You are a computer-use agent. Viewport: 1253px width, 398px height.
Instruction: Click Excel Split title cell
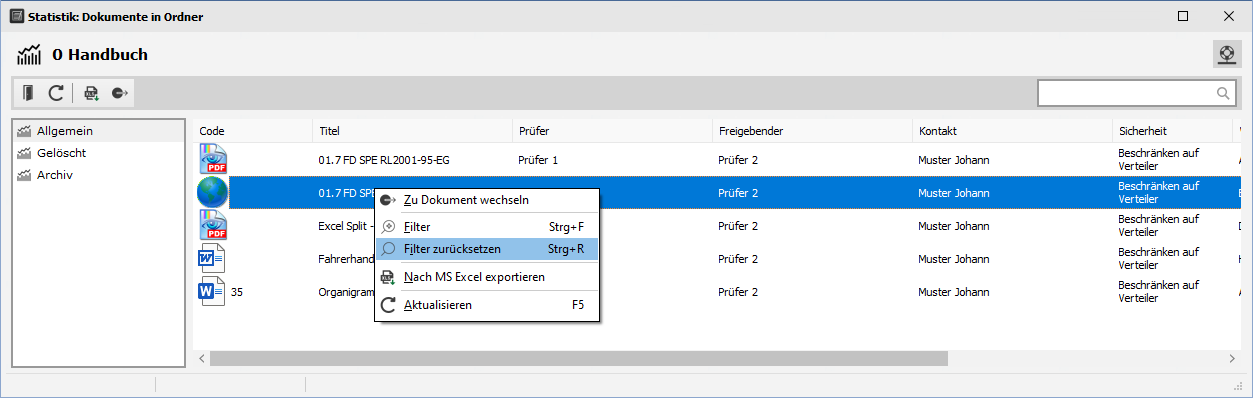coord(345,226)
